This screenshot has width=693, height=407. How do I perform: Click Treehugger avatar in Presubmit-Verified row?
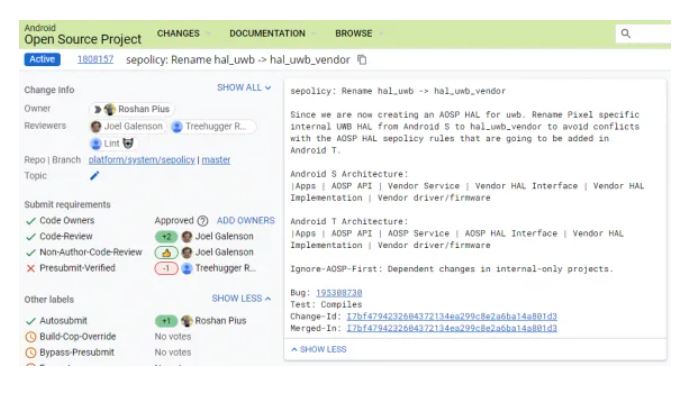coord(187,268)
